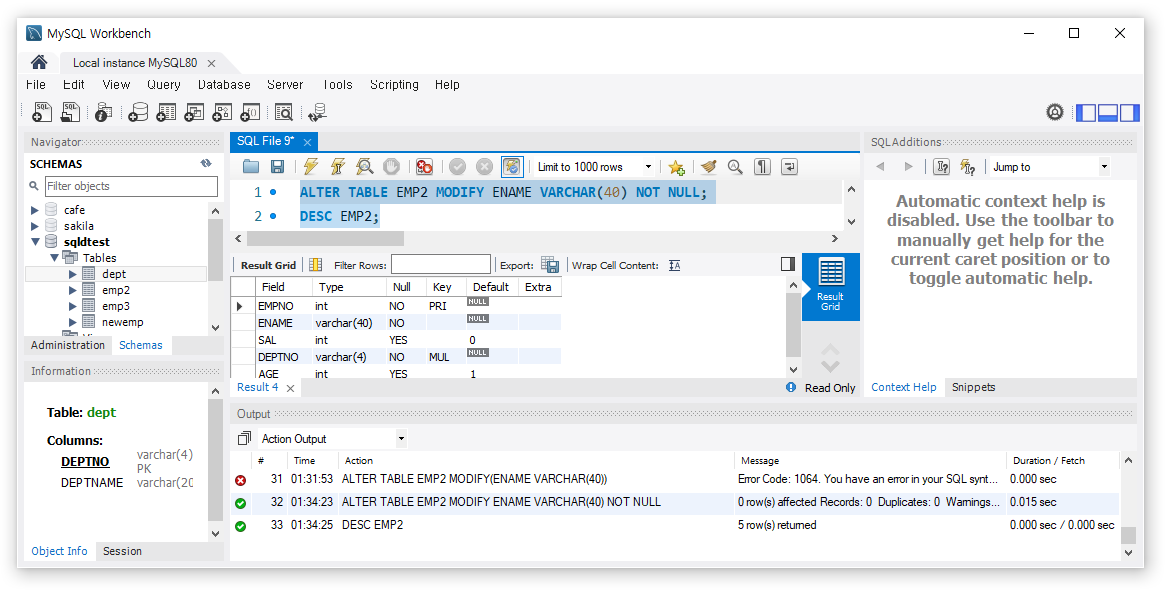Screen dimensions: 1167x593
Task: Show find panel magnifier icon
Action: (735, 167)
